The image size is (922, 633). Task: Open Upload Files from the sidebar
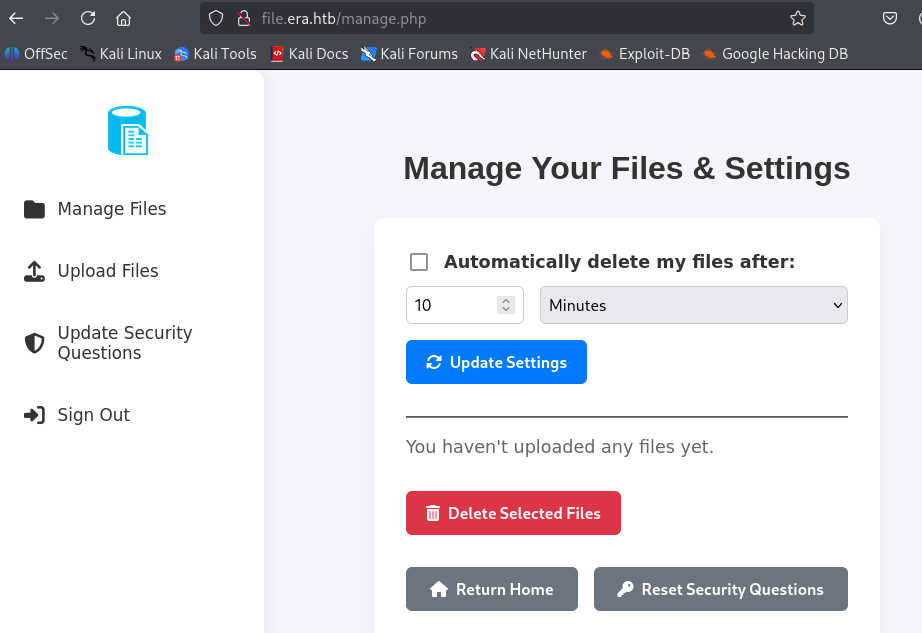tap(107, 271)
